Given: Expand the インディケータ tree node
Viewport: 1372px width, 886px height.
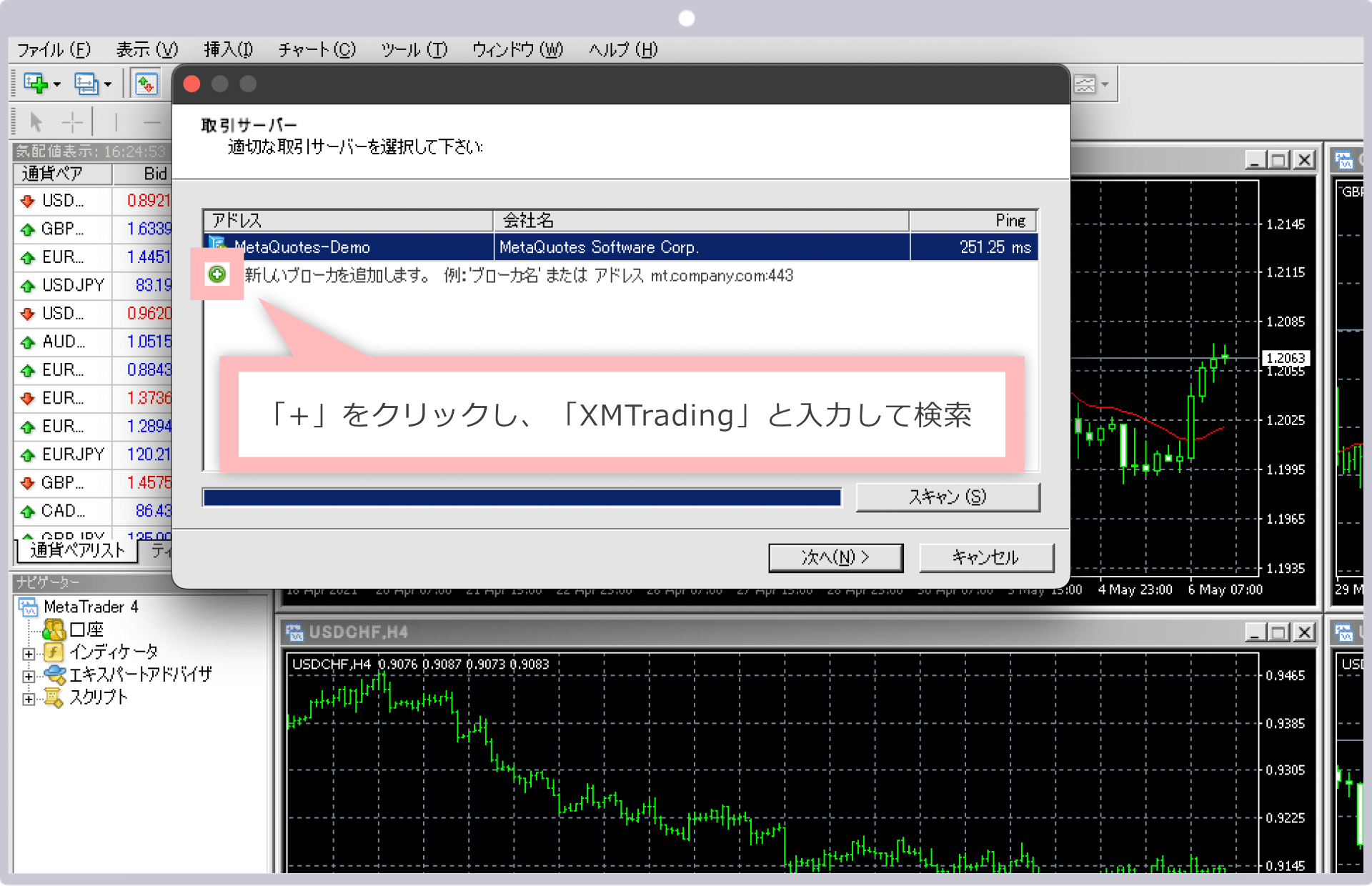Looking at the screenshot, I should tap(29, 653).
